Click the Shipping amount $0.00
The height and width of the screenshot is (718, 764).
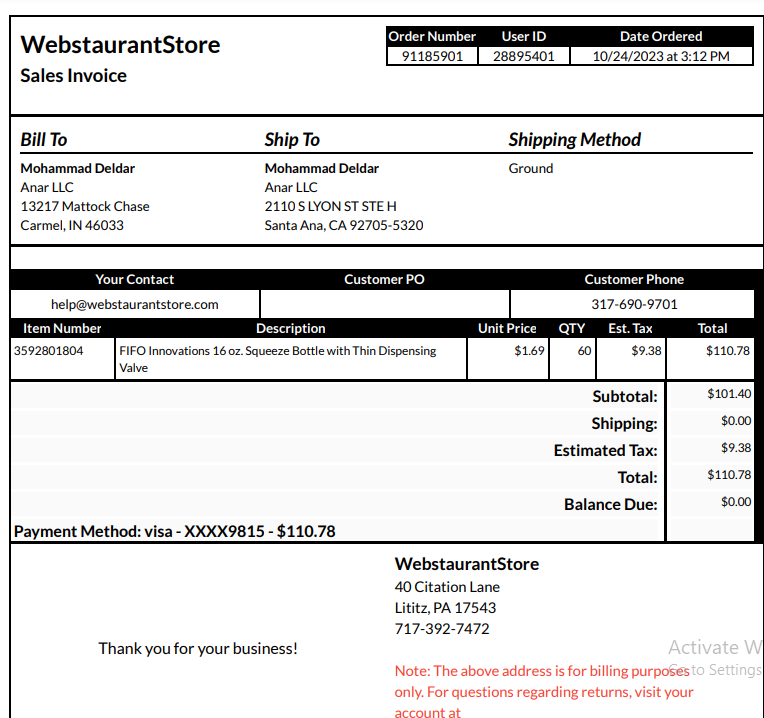tap(736, 421)
